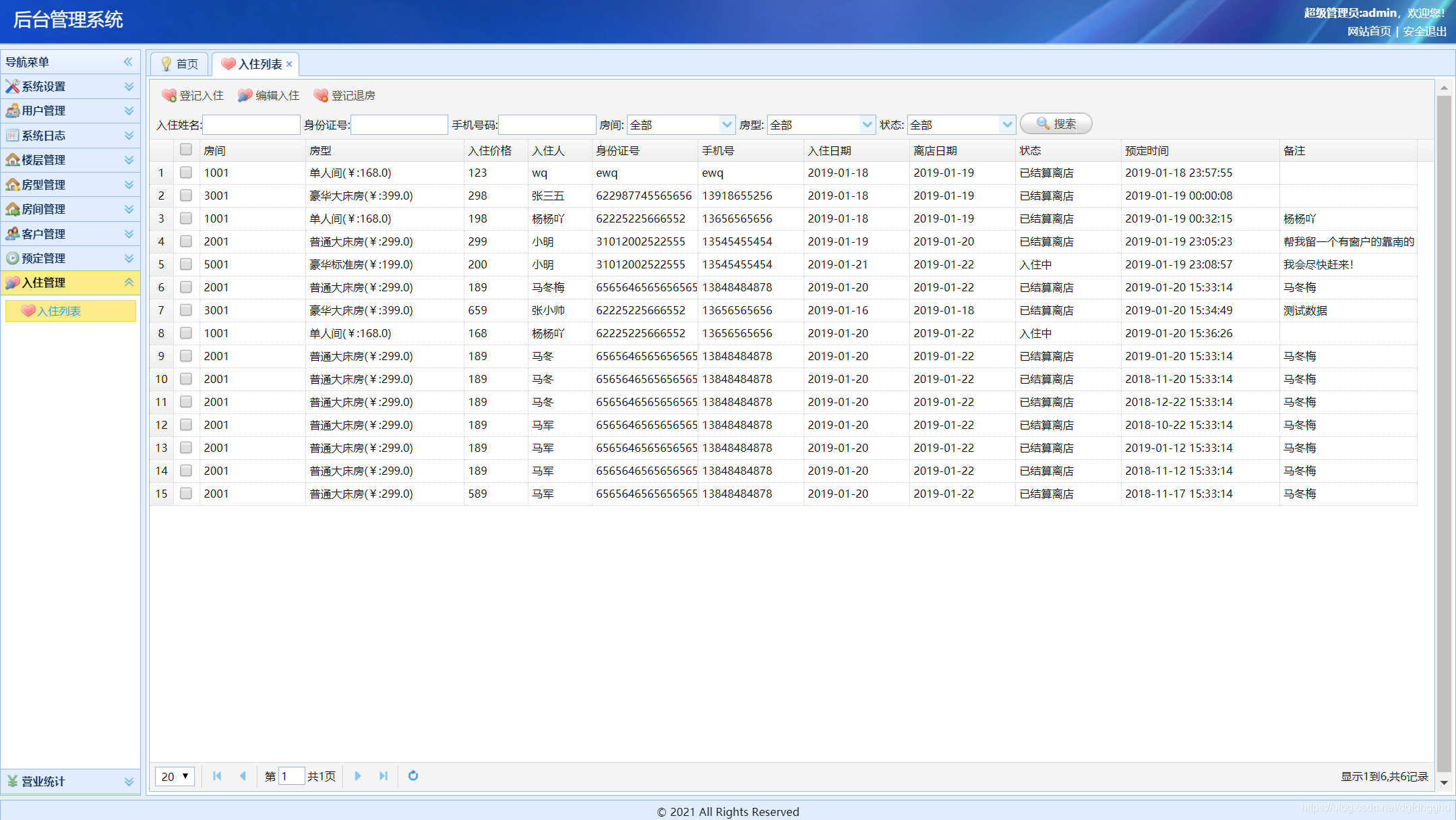This screenshot has height=820, width=1456.
Task: Check row 5 room 5001
Action: tap(186, 264)
